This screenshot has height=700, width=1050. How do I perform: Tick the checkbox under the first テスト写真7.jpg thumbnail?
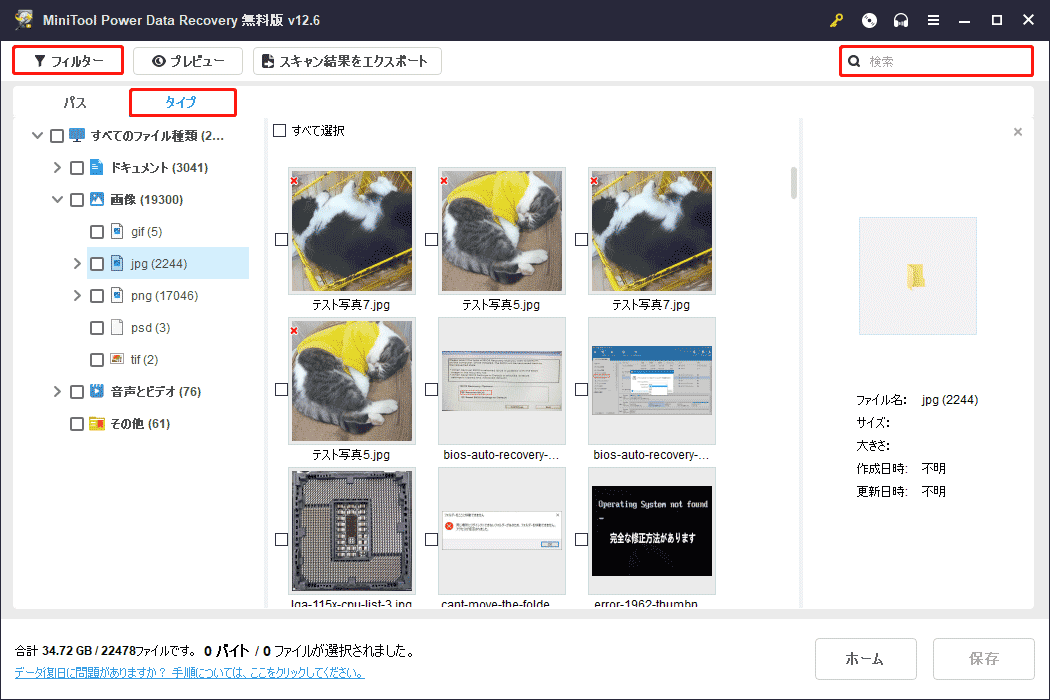point(281,240)
